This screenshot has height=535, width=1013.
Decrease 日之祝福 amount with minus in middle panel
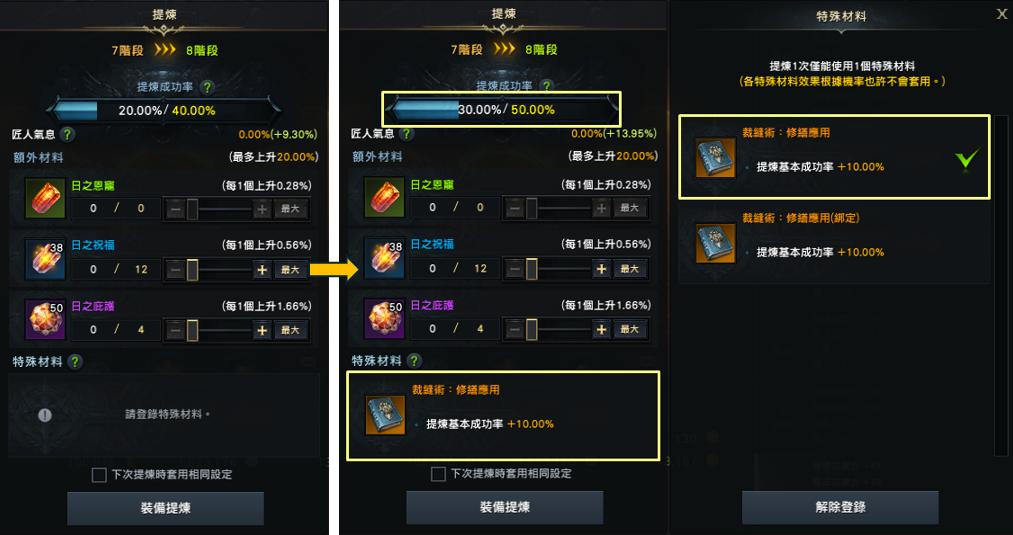[514, 269]
